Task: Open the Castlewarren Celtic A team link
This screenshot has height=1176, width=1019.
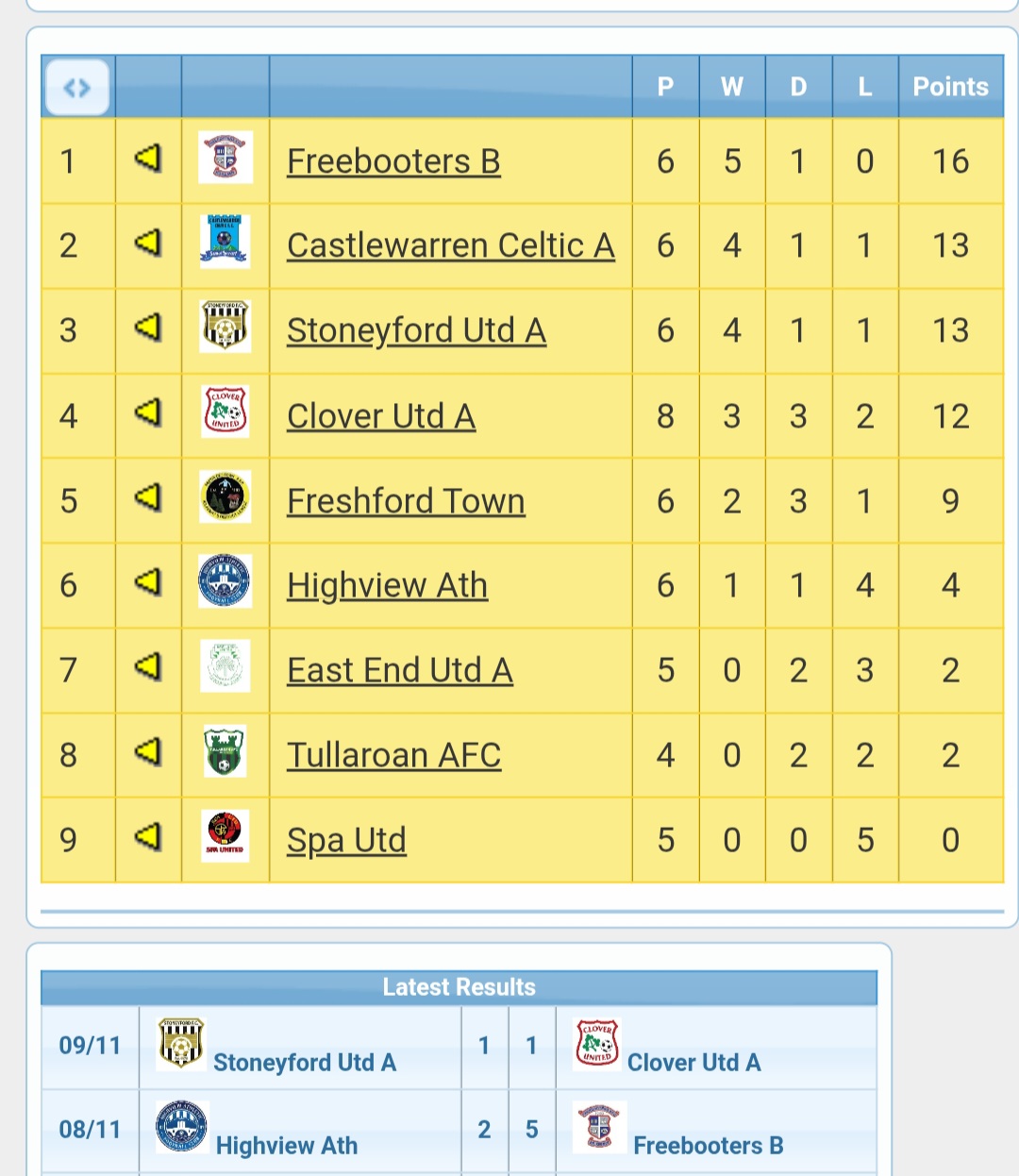Action: coord(451,245)
